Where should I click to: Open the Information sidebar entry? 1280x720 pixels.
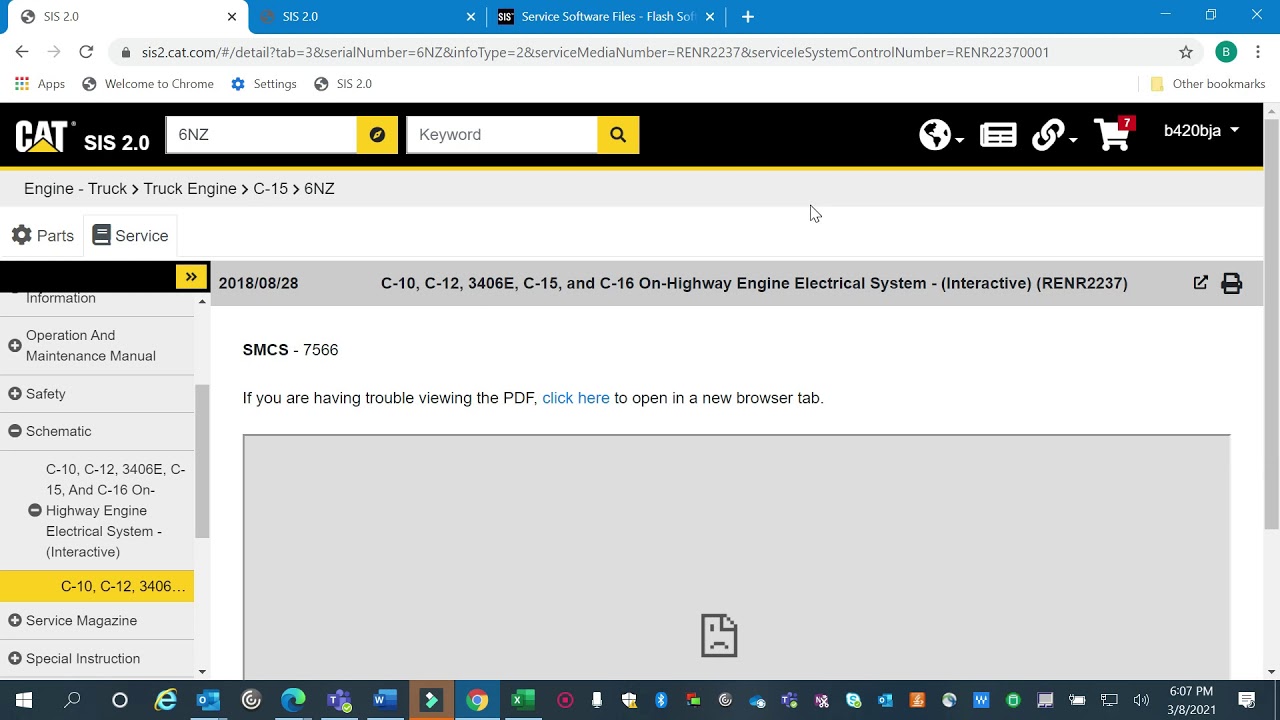point(61,298)
